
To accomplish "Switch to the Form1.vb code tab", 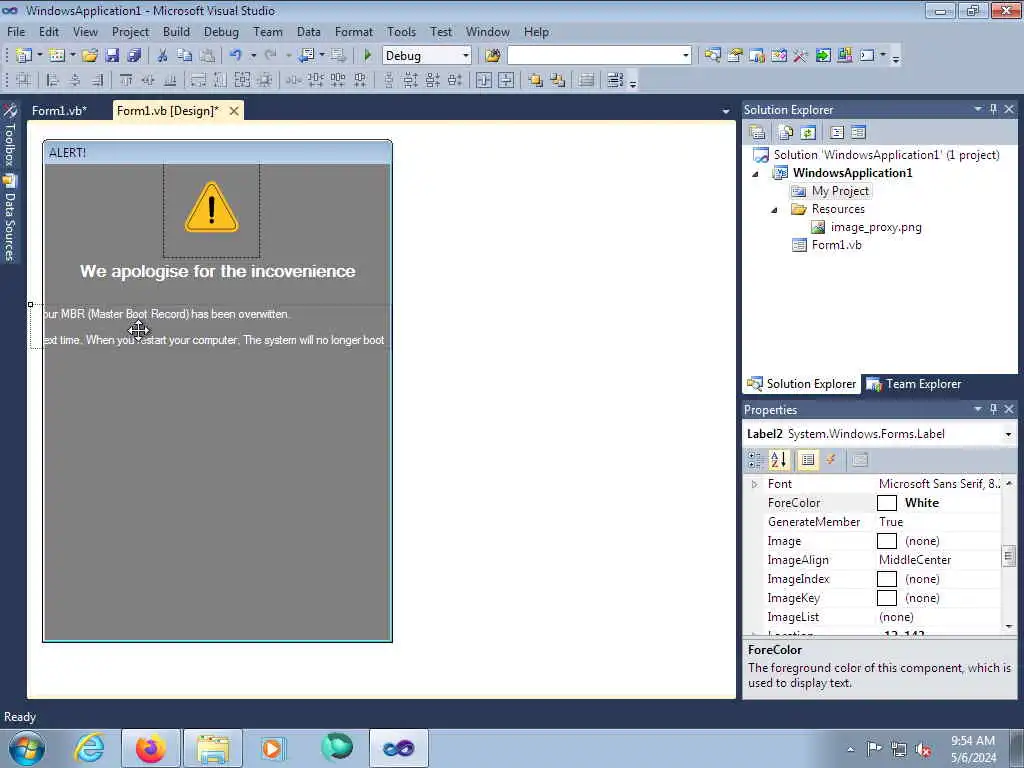I will pos(59,111).
